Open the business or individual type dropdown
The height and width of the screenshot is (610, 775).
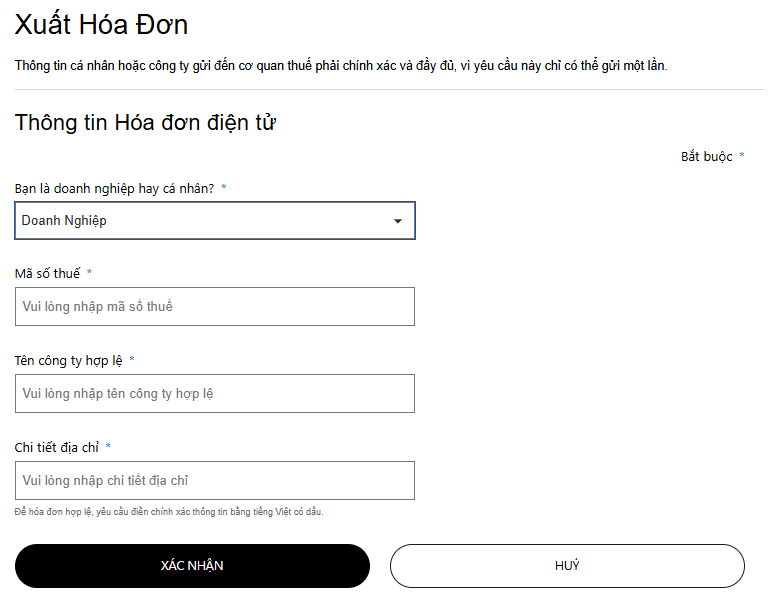(214, 221)
